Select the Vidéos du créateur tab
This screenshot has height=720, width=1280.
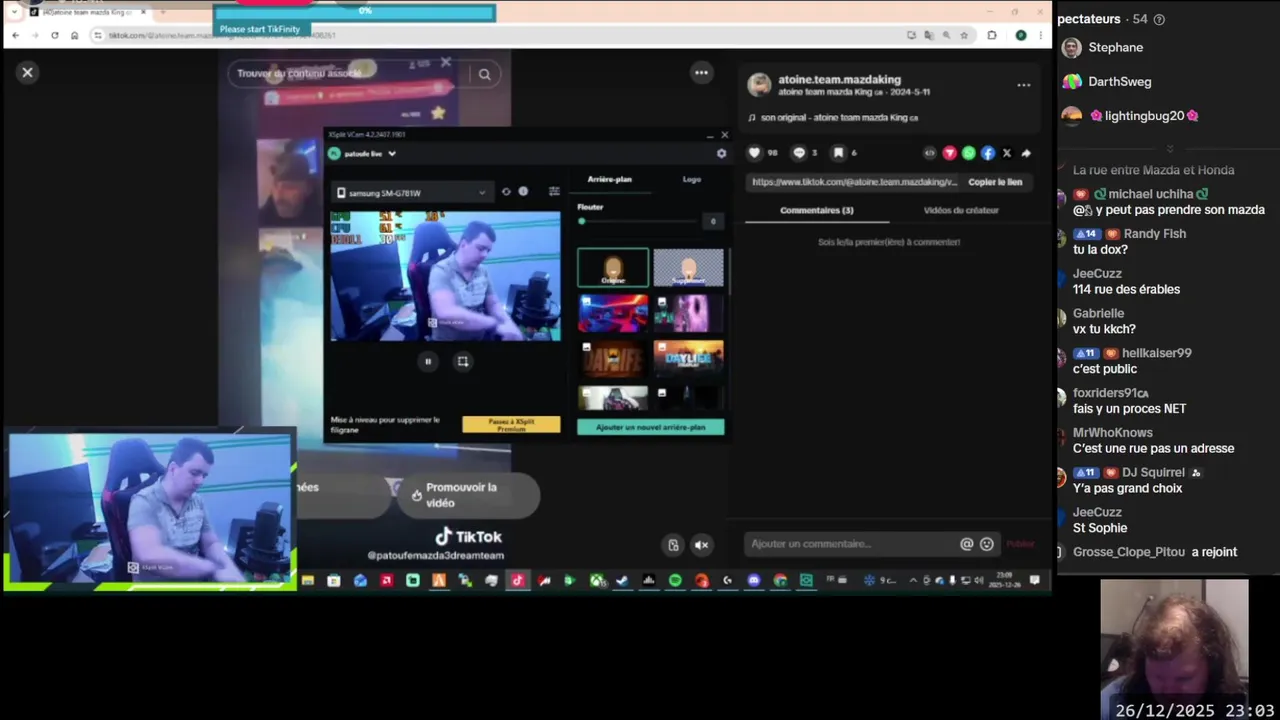[x=961, y=210]
